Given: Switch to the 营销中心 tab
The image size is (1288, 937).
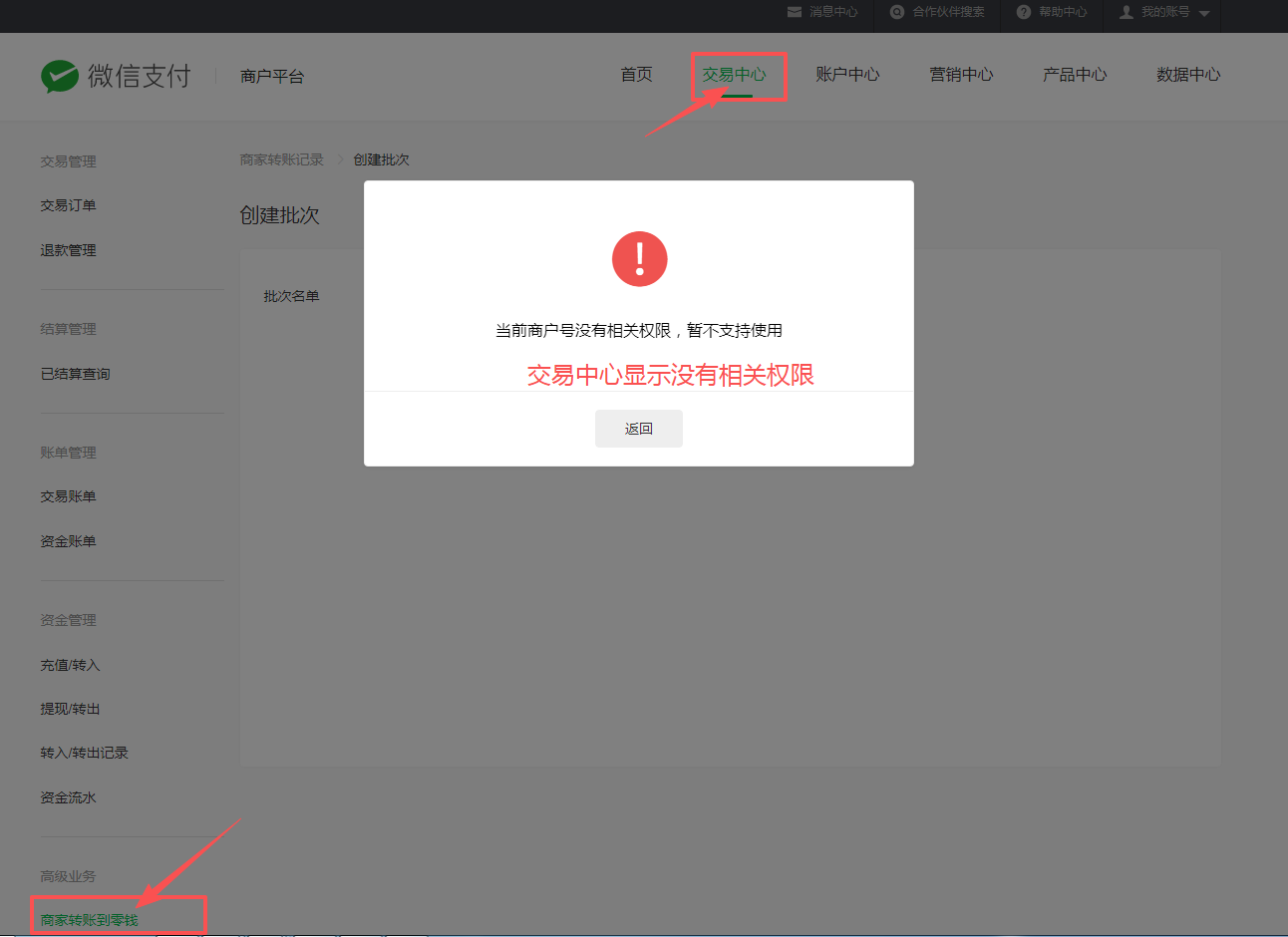Looking at the screenshot, I should 961,75.
